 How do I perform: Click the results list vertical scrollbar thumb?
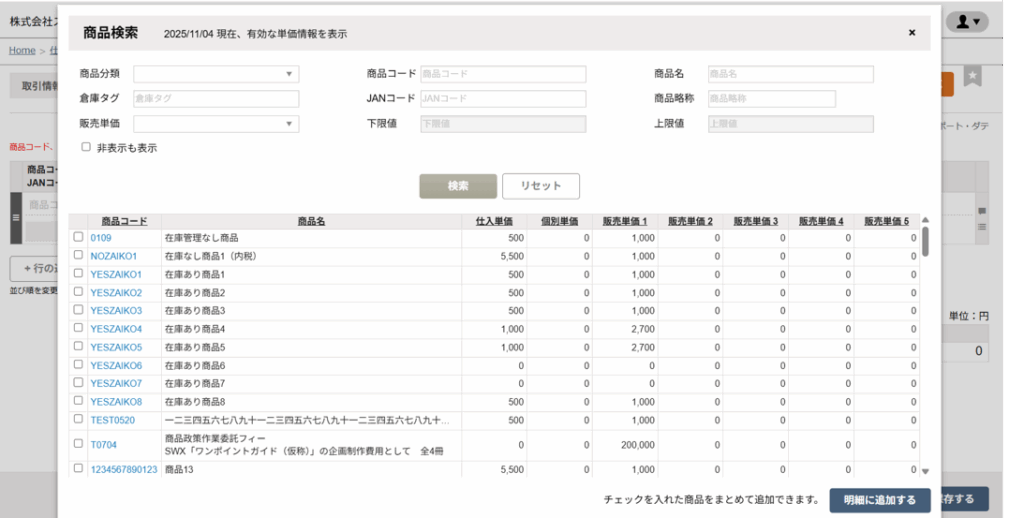pos(925,241)
